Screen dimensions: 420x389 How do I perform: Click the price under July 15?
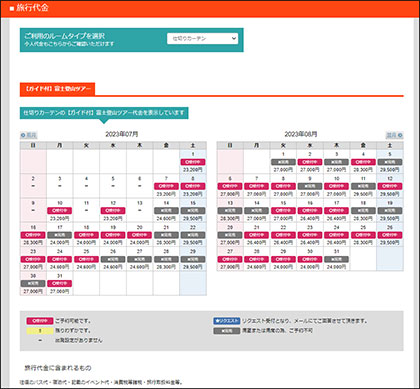click(x=193, y=219)
